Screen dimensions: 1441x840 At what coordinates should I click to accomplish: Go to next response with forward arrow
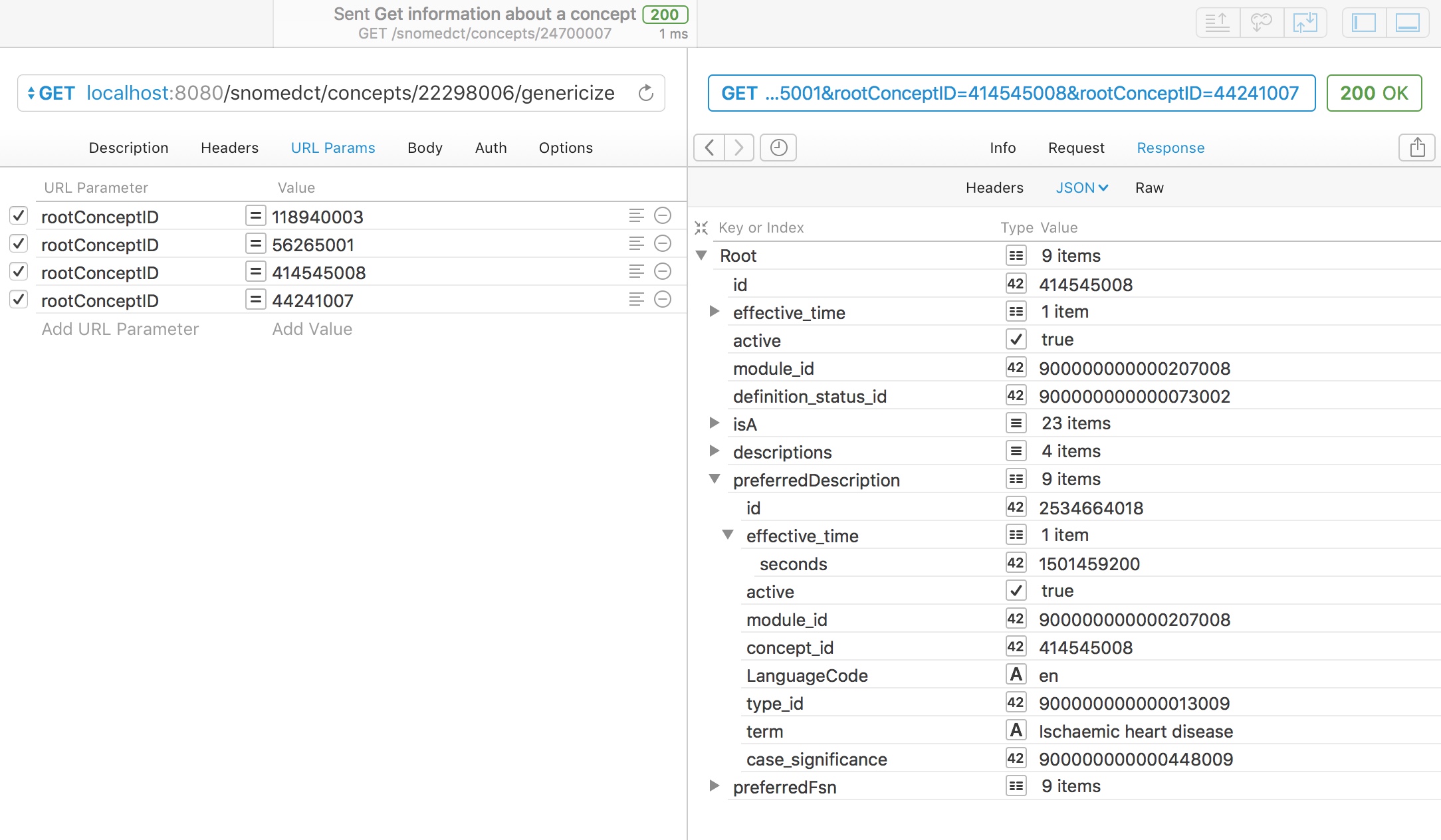(739, 148)
